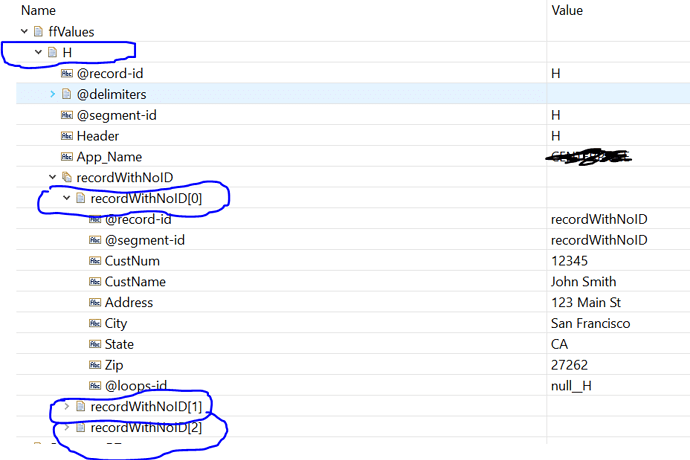The height and width of the screenshot is (460, 690).
Task: Click recordWithNoID value in nested @segment-id row
Action: (x=599, y=240)
